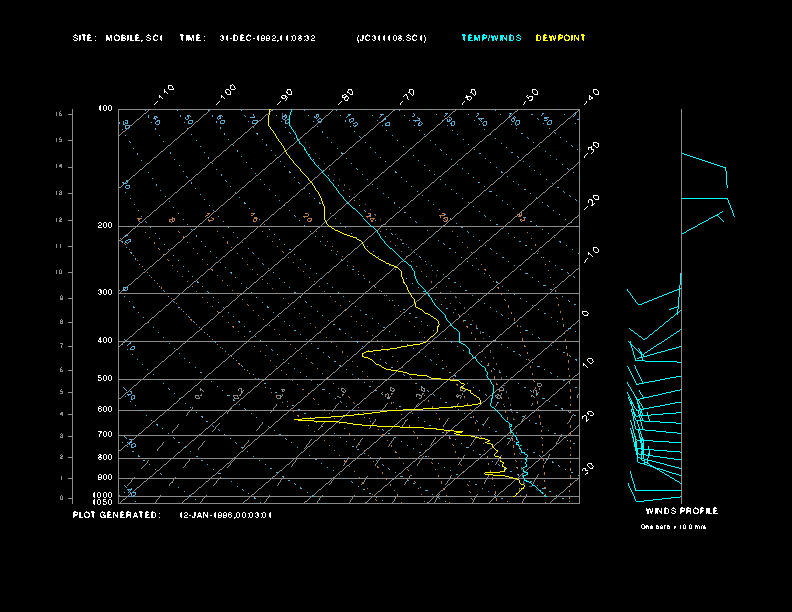792x612 pixels.
Task: Click pressure level label "900"
Action: pos(105,478)
